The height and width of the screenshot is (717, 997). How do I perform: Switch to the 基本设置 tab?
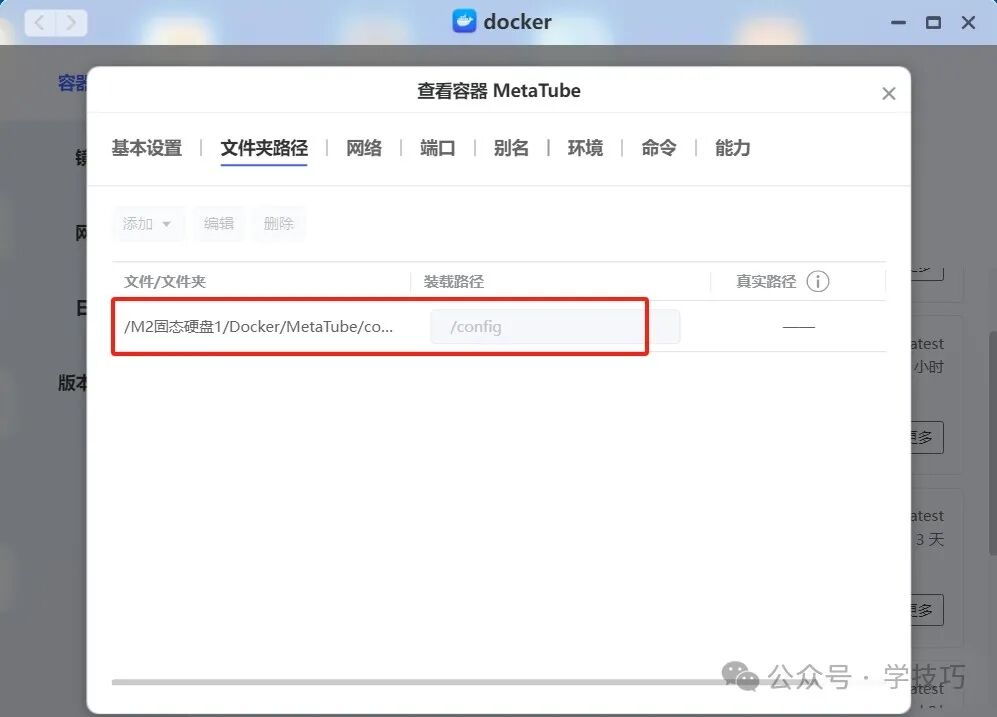click(146, 147)
